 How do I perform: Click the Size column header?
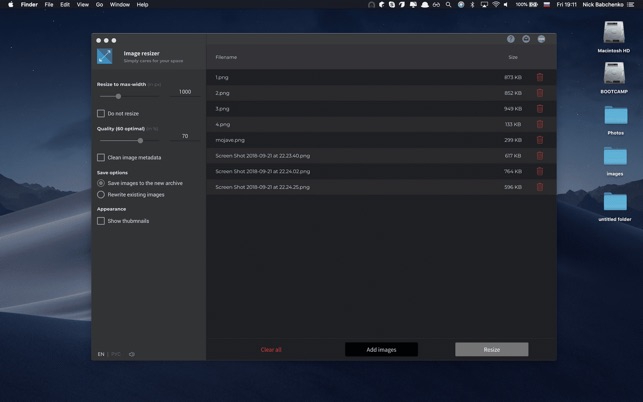tap(513, 57)
